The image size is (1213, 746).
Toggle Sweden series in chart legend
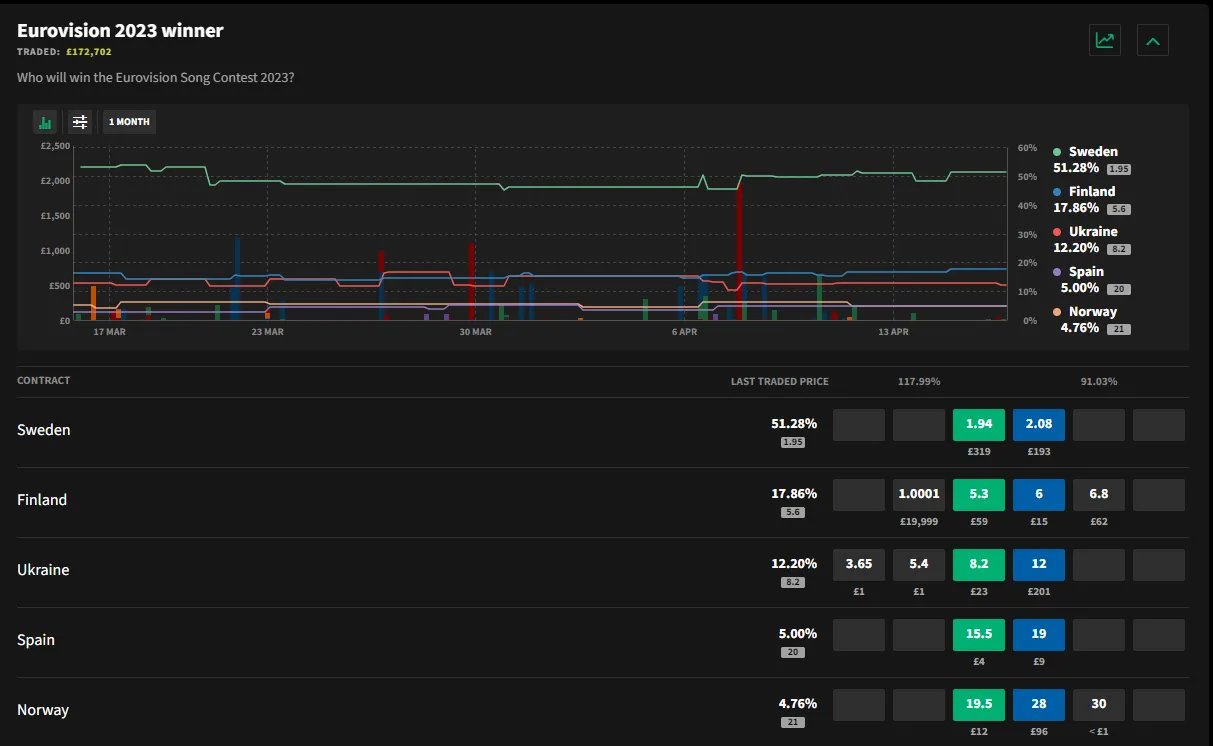[x=1092, y=152]
